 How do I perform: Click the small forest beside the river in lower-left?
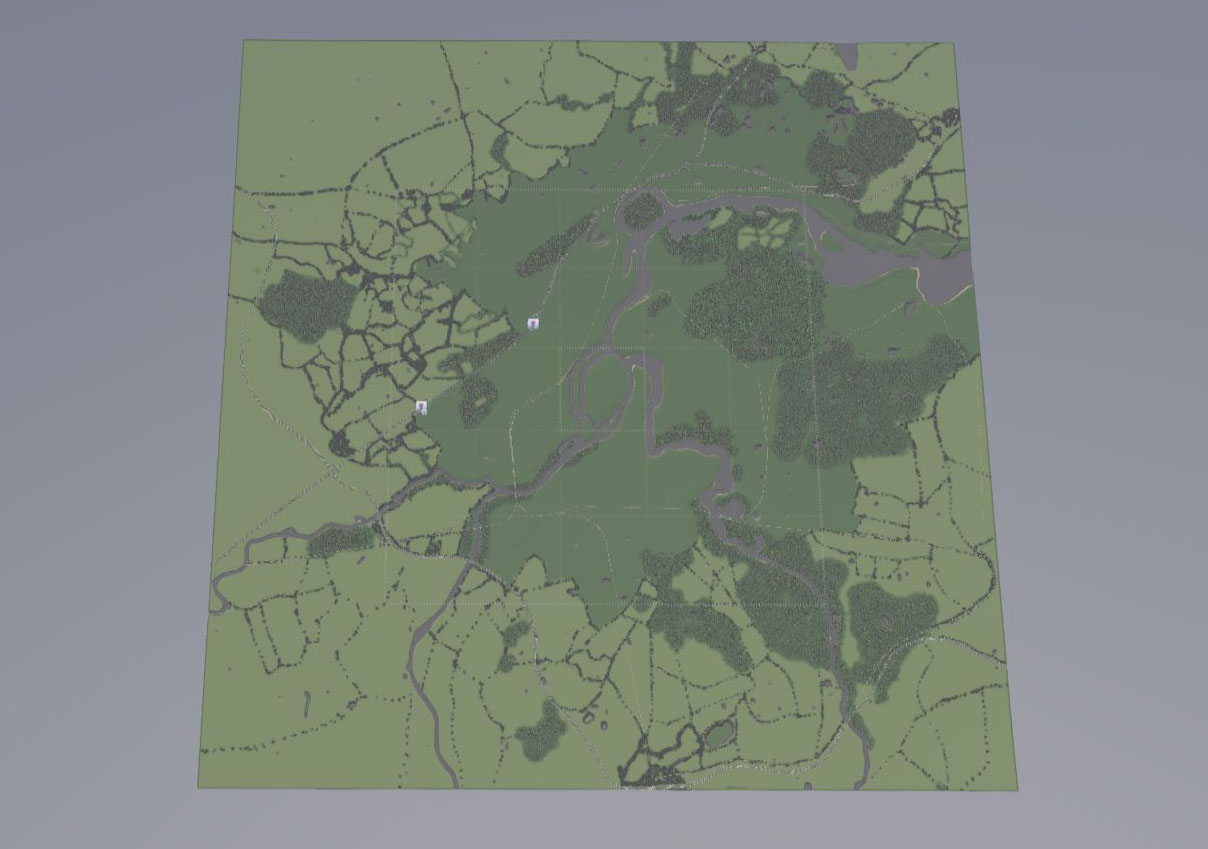(x=340, y=540)
